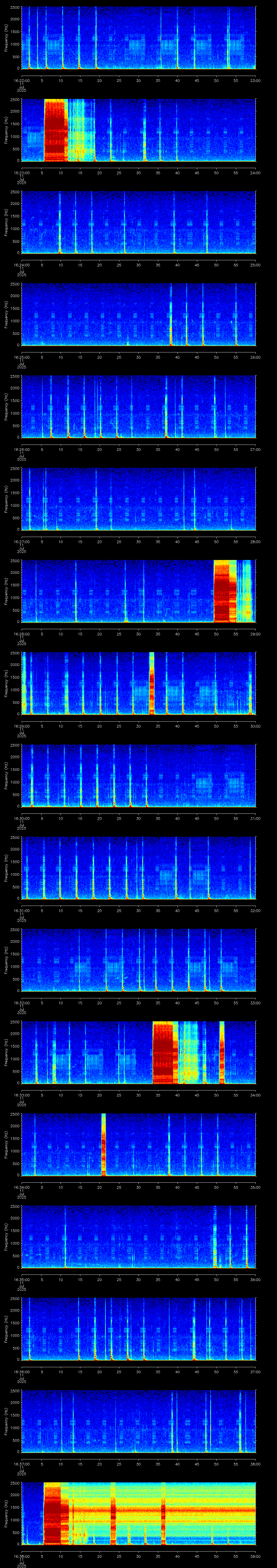The height and width of the screenshot is (1568, 277).
Task: Open the spectrogram panel starting at 16:25:00
Action: [139, 314]
